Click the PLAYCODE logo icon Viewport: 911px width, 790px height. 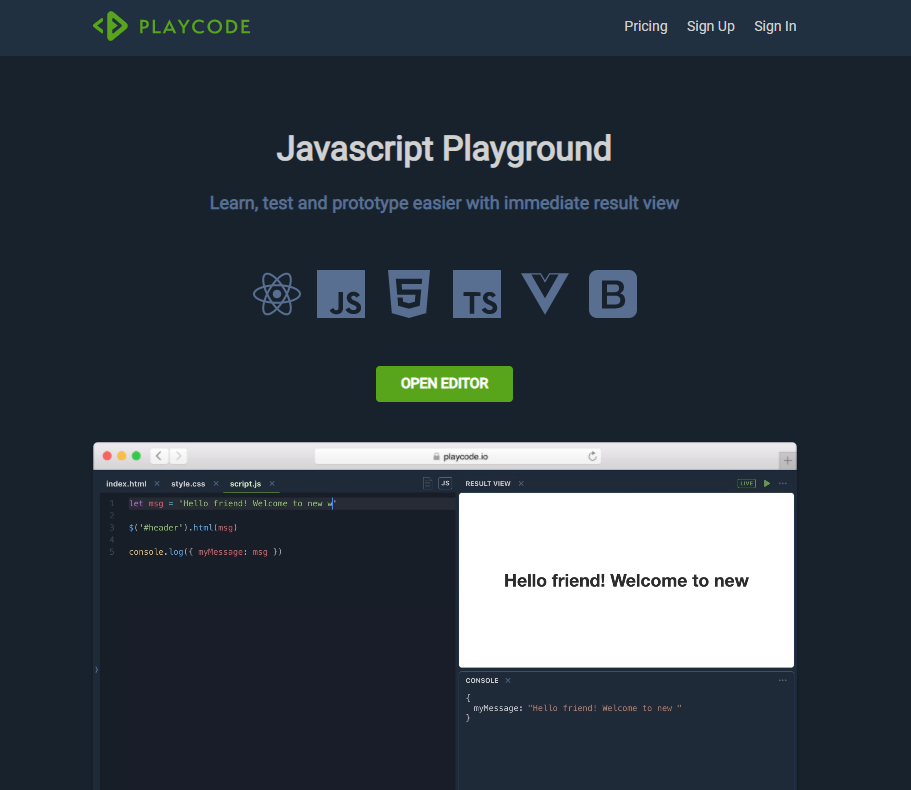click(110, 26)
